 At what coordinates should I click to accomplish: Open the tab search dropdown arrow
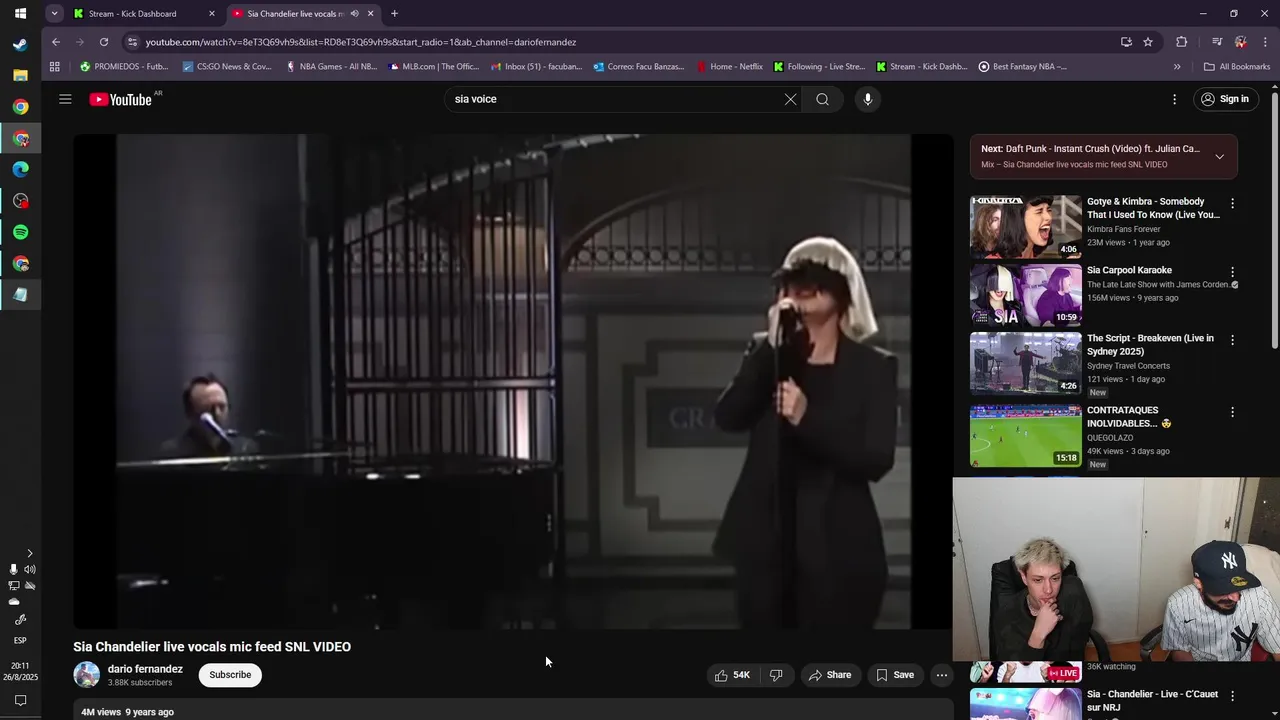pos(54,14)
